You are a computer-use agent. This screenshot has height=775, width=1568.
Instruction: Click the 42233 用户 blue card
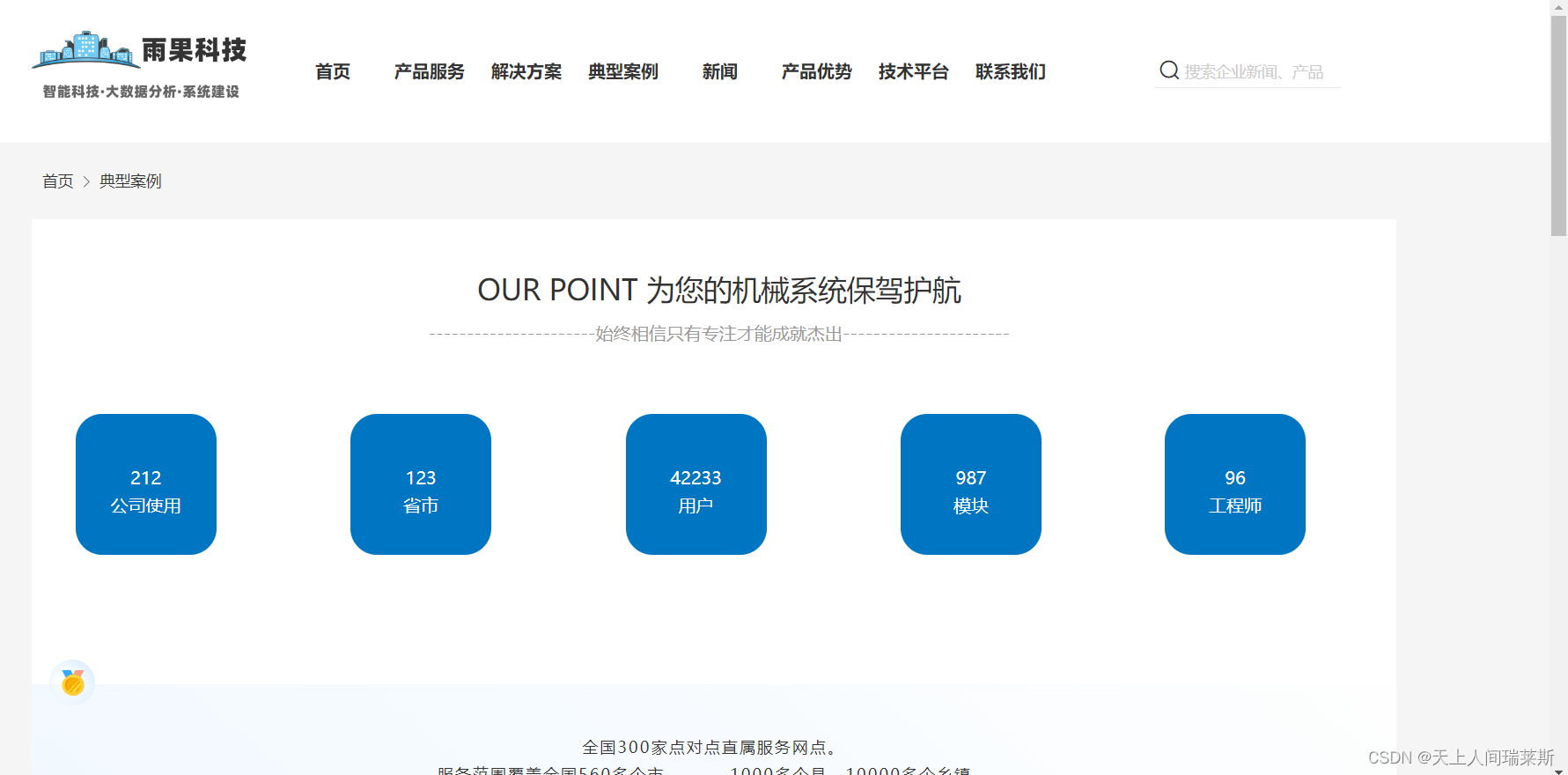[696, 484]
